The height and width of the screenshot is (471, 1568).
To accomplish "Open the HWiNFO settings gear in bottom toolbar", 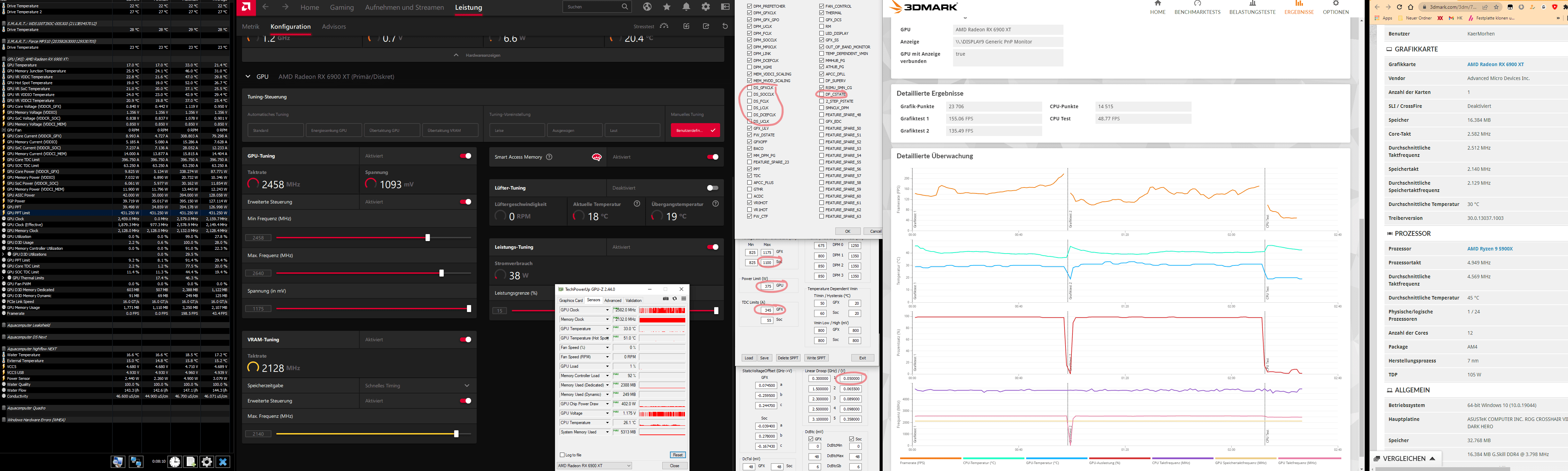I will pos(207,462).
